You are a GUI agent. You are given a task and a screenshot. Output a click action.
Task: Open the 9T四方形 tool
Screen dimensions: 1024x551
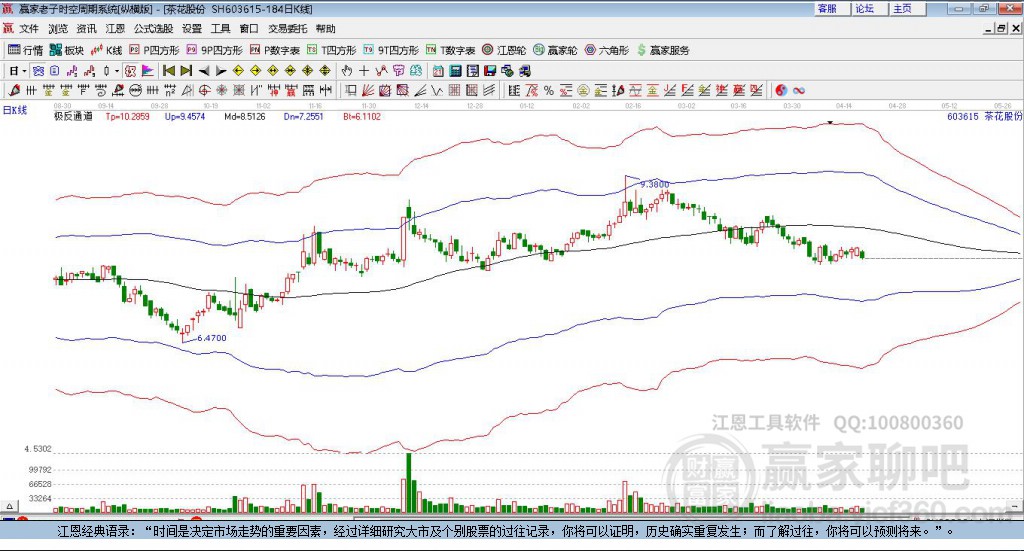pos(391,50)
